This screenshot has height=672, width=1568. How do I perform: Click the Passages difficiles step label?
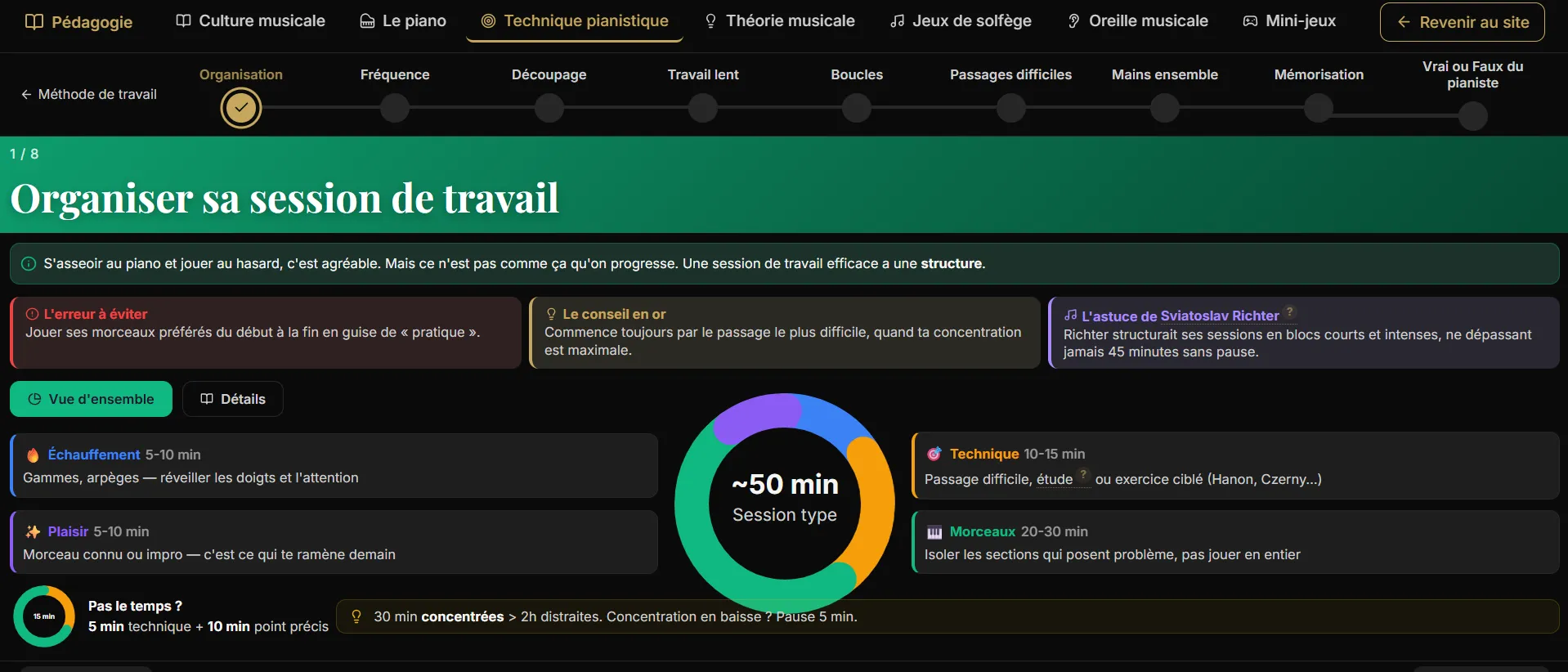[x=1011, y=74]
